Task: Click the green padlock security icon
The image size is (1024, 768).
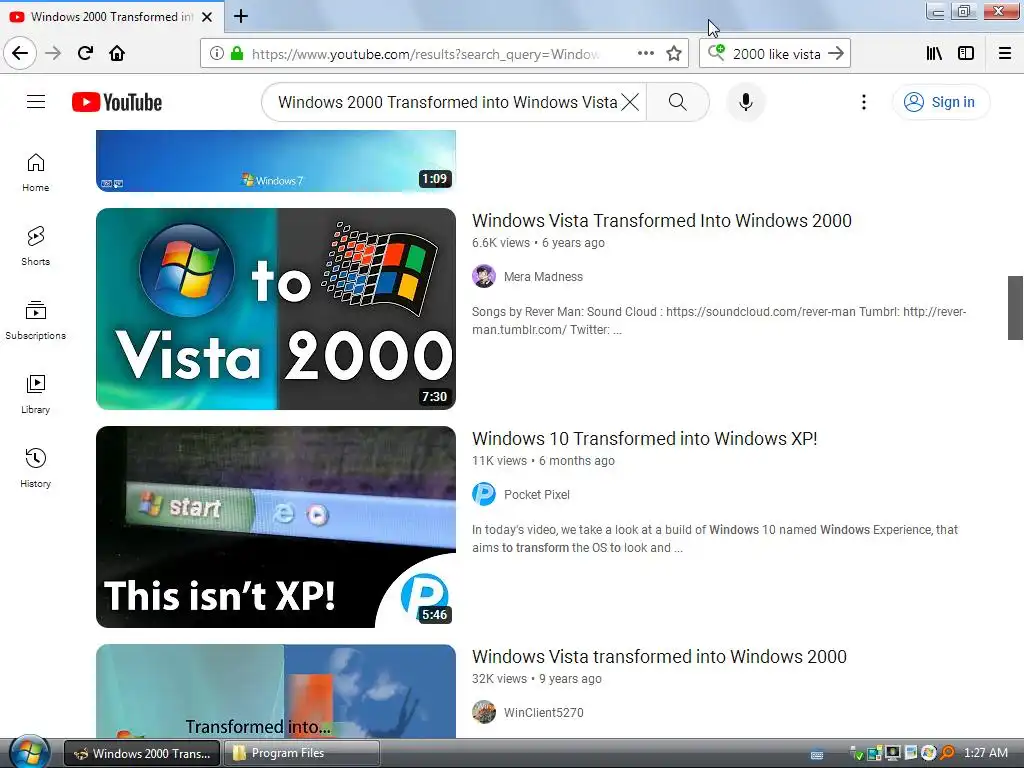Action: pyautogui.click(x=237, y=54)
